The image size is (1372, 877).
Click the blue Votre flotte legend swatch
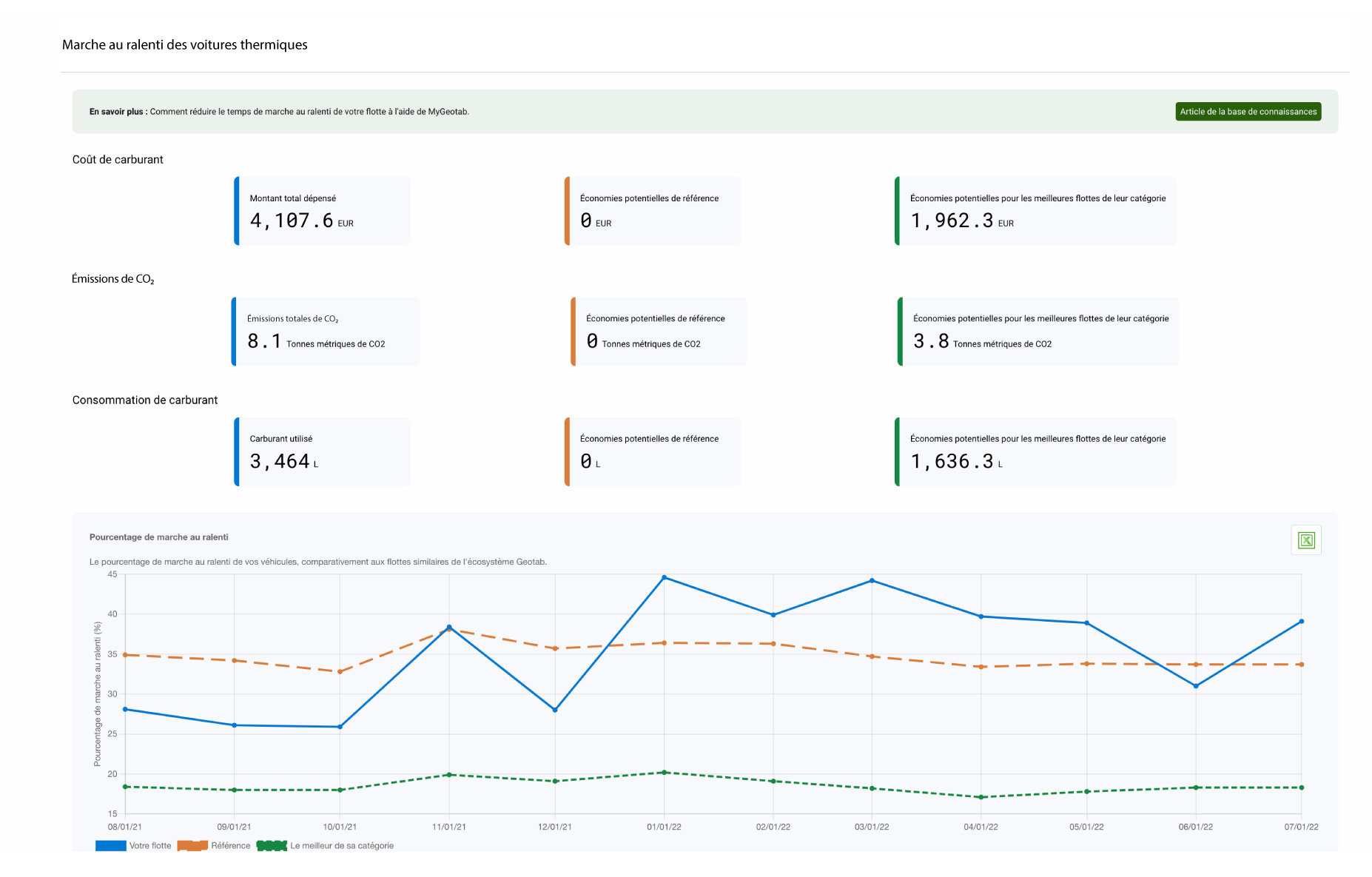click(110, 845)
